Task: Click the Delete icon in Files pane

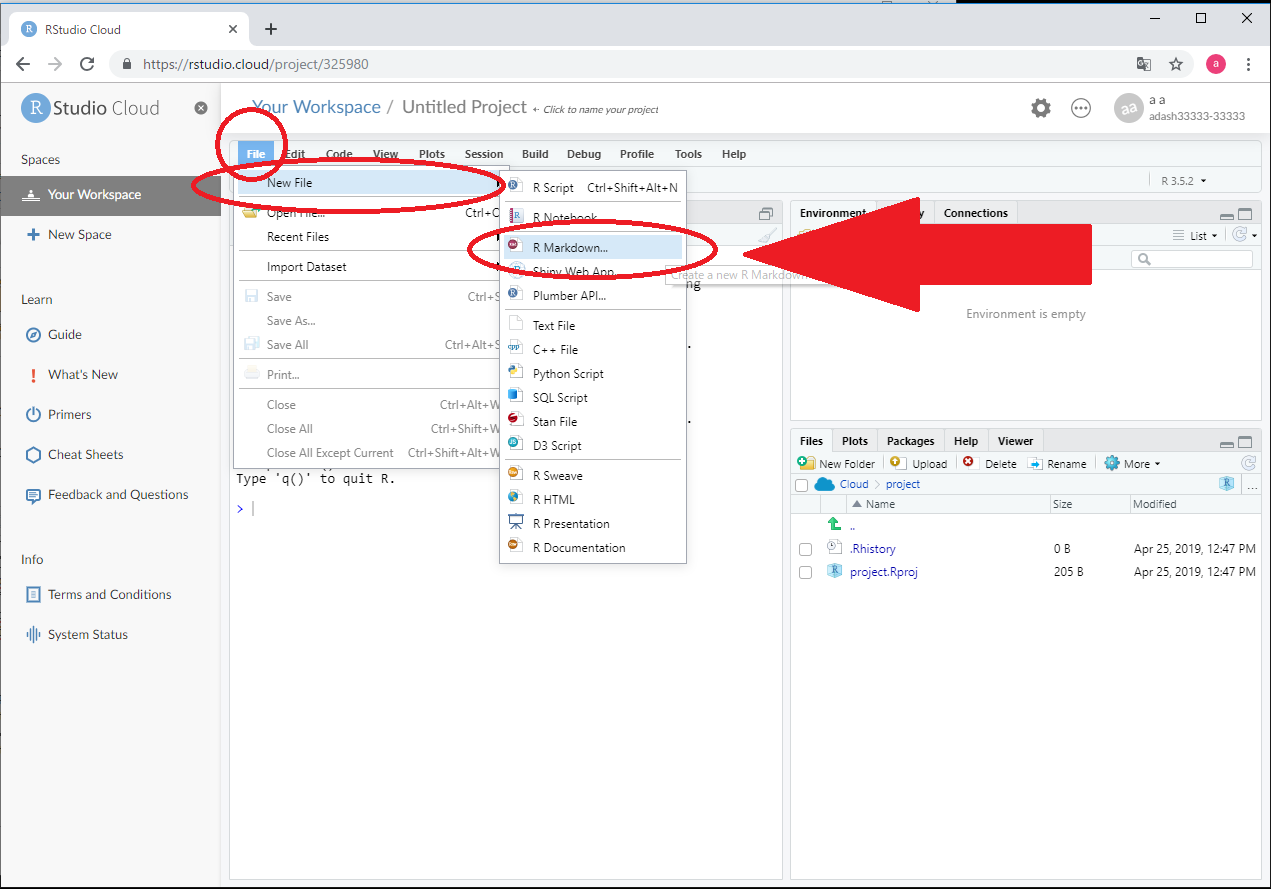Action: (968, 463)
